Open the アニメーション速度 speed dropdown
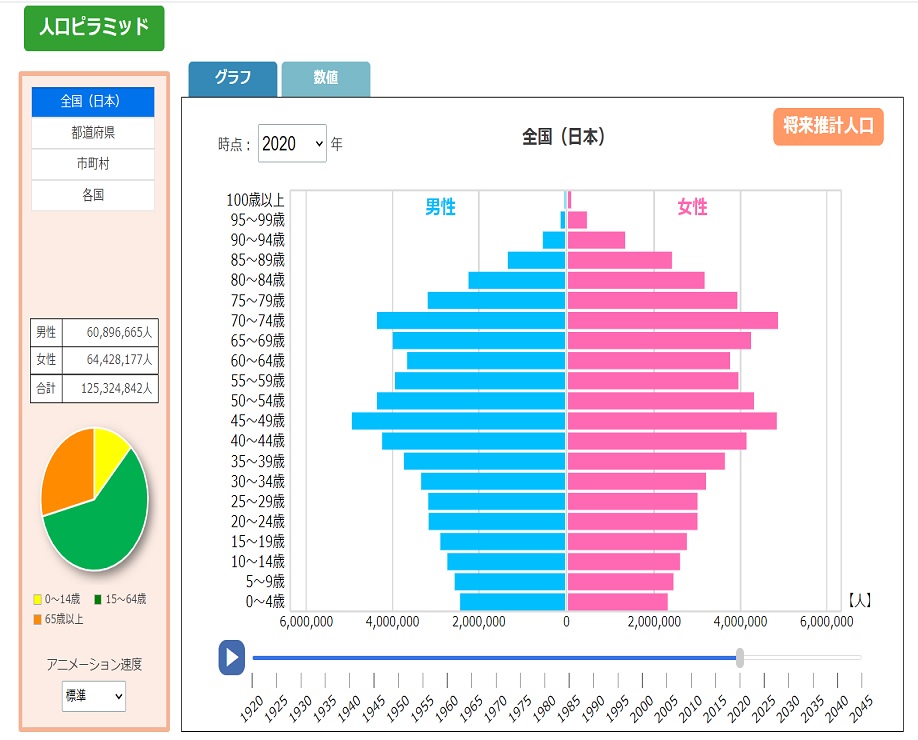The height and width of the screenshot is (740, 918). (94, 695)
